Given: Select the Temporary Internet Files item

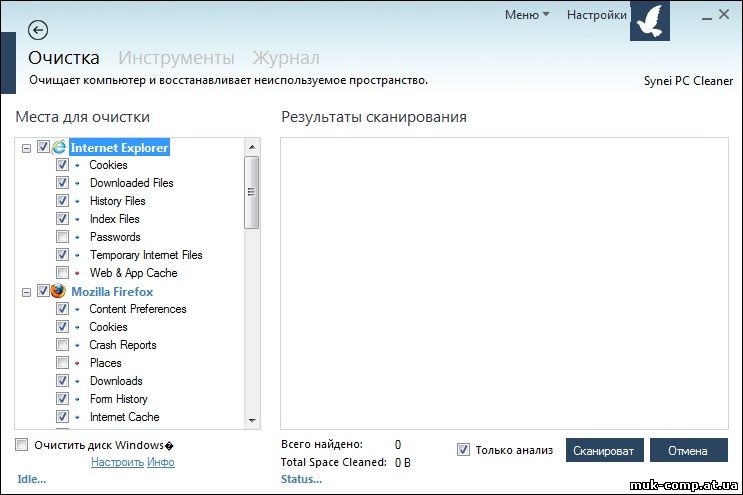Looking at the screenshot, I should pos(146,255).
